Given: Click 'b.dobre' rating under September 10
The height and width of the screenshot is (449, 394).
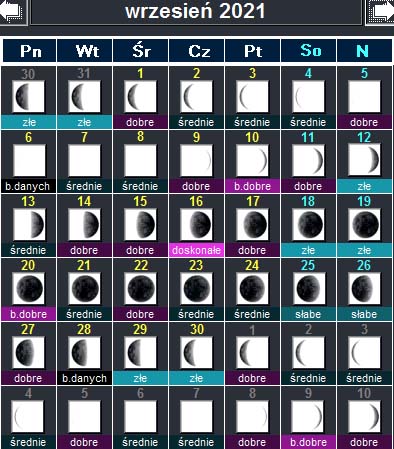Looking at the screenshot, I should (252, 186).
